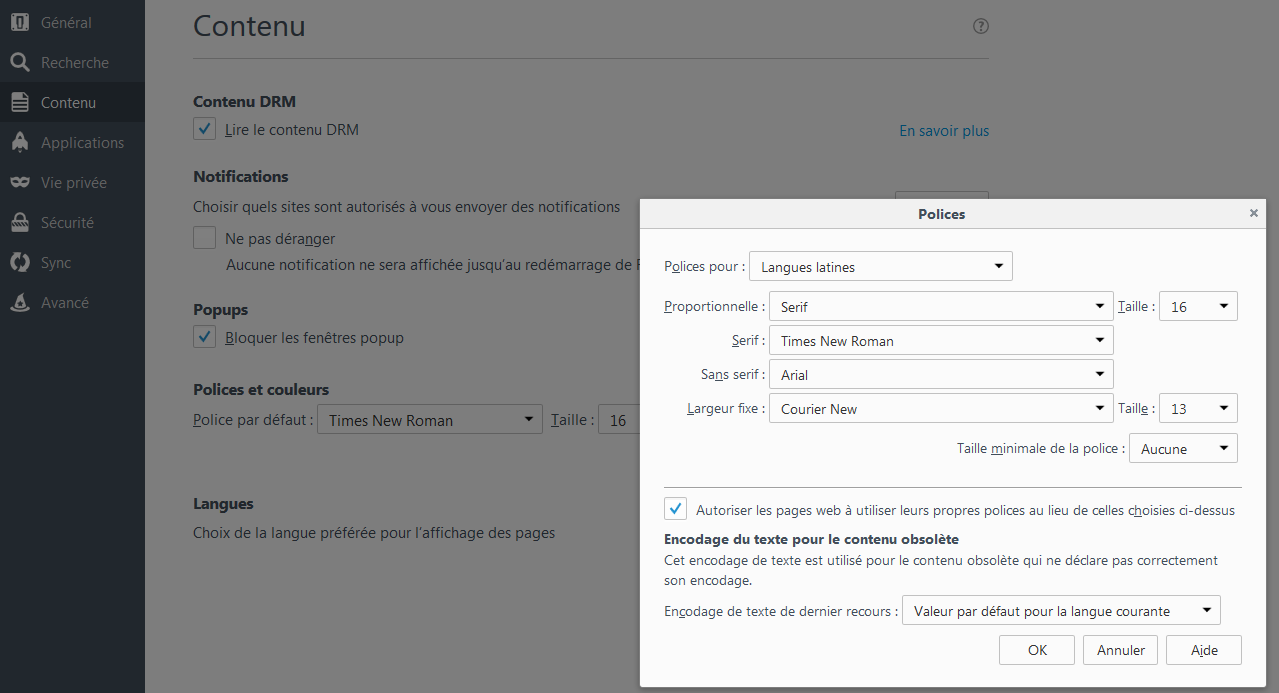Select Contenu in the sidebar

(68, 102)
